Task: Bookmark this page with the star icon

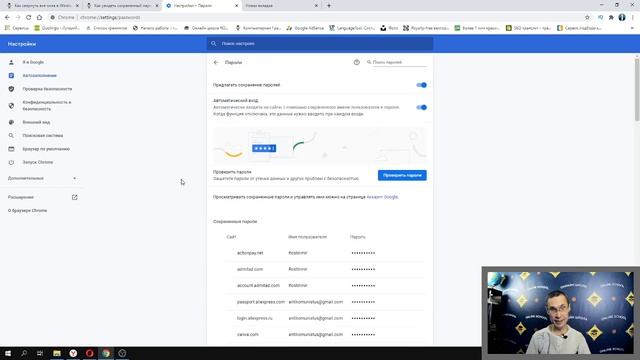Action: pyautogui.click(x=587, y=18)
